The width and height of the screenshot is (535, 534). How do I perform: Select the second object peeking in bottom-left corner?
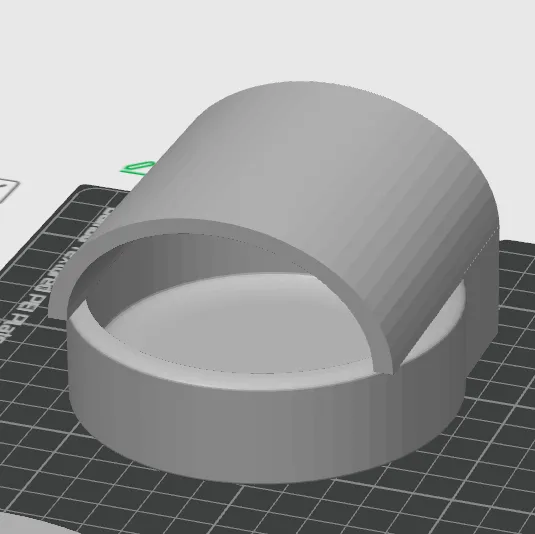tap(17, 525)
